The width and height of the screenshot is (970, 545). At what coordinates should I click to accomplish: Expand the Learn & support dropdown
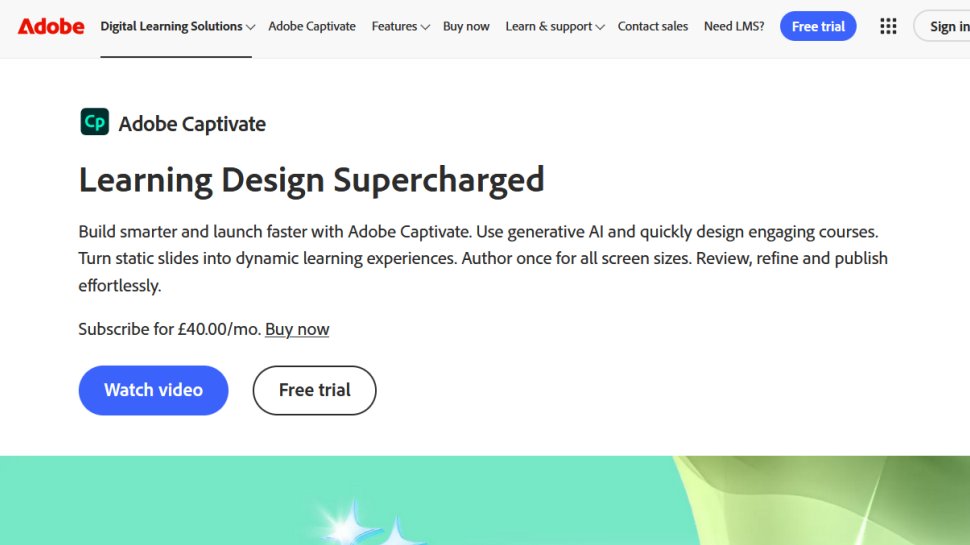[x=554, y=27]
